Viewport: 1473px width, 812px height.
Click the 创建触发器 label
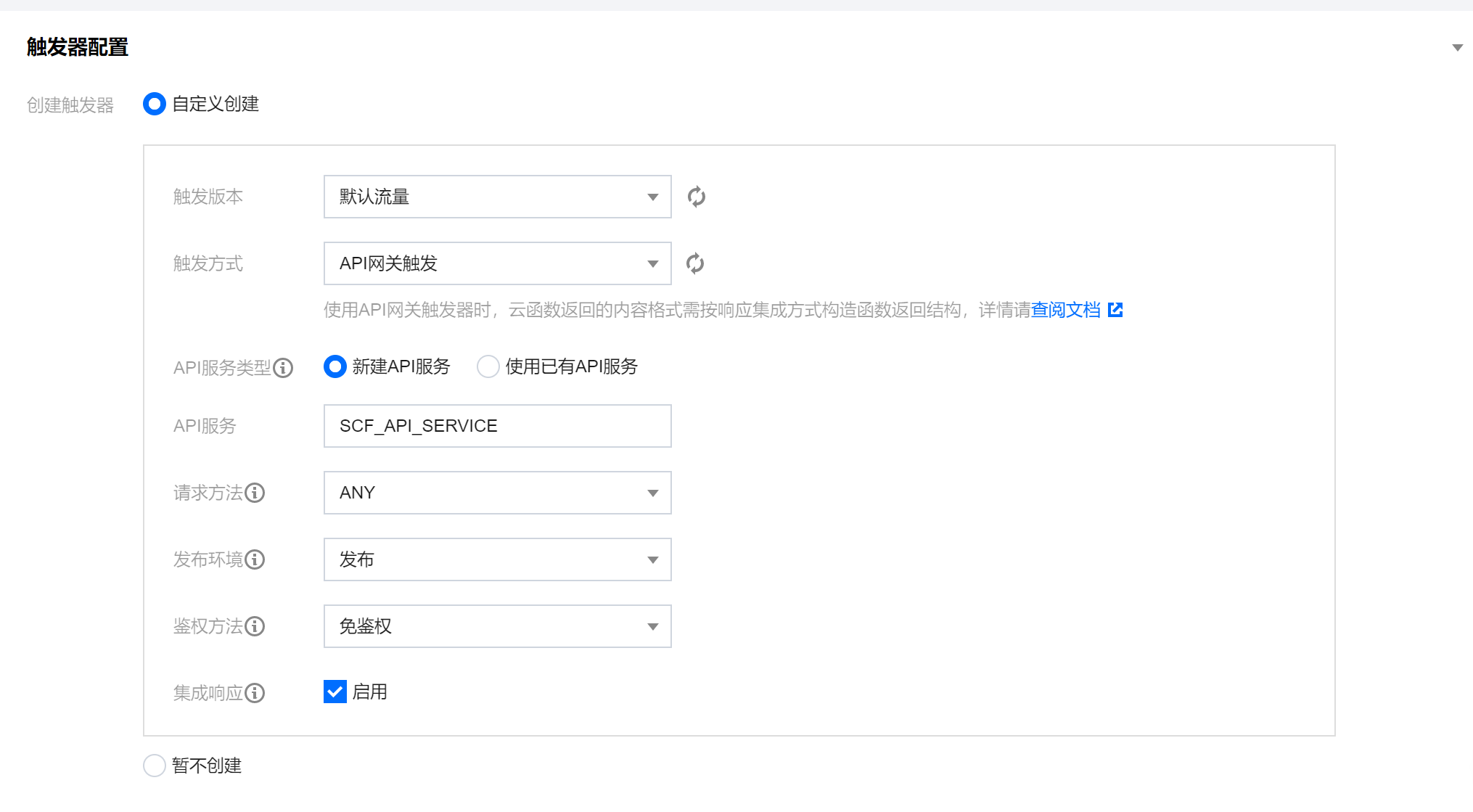coord(70,105)
